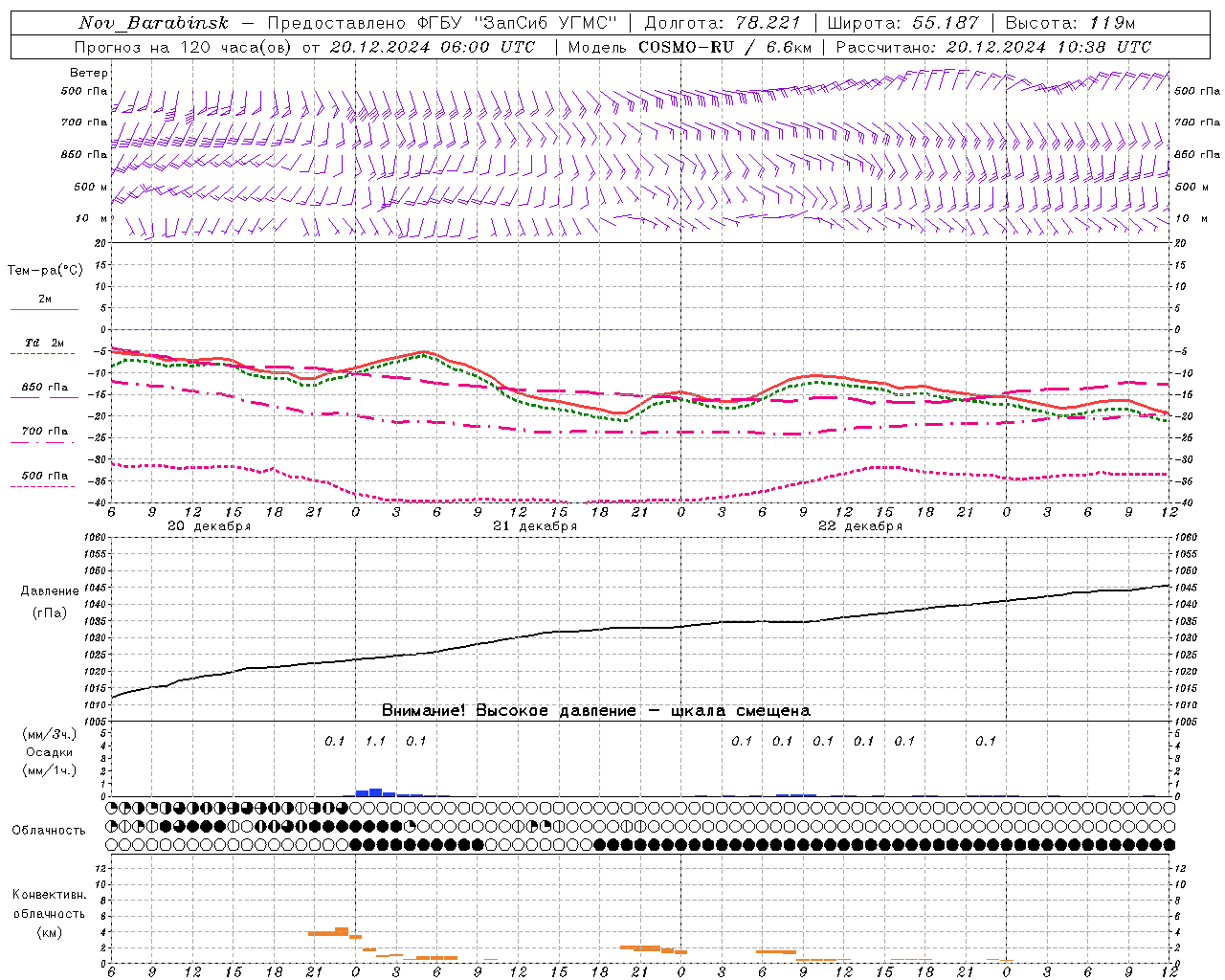Click the Осадки panel label
The width and height of the screenshot is (1225, 980).
click(x=49, y=752)
